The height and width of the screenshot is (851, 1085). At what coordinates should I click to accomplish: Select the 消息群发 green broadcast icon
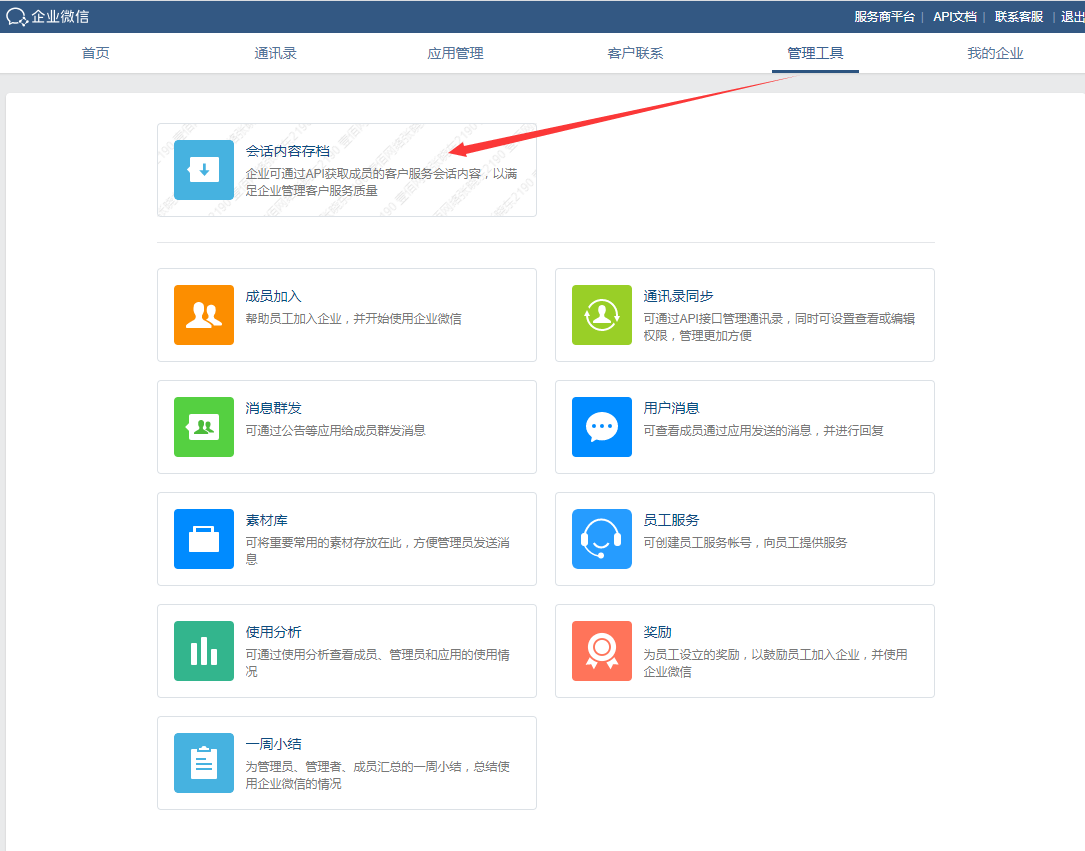[204, 427]
